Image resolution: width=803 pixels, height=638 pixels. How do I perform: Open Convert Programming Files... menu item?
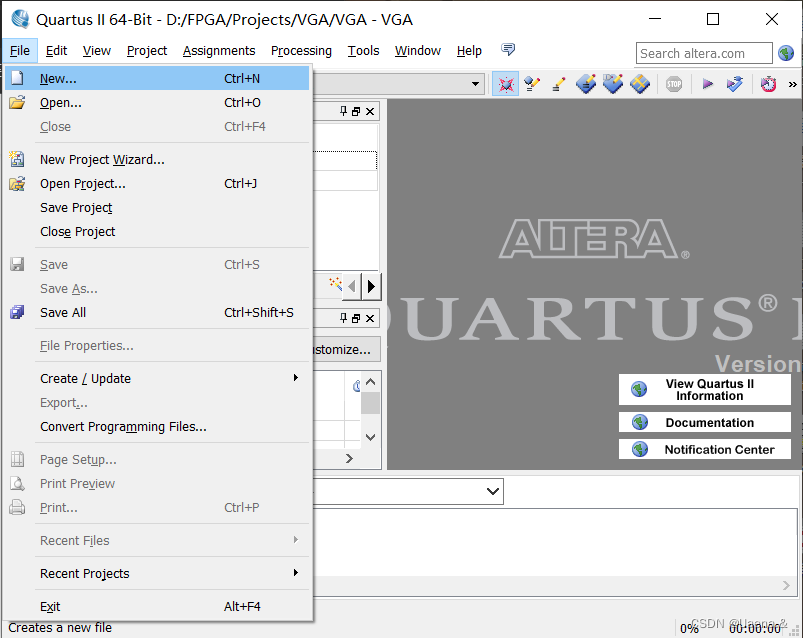point(157,427)
